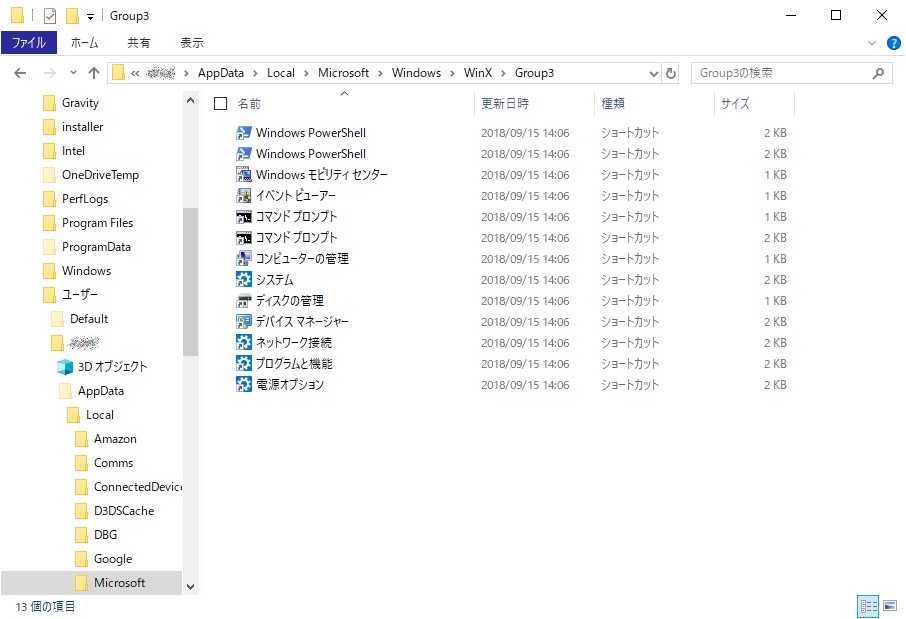Switch to details view layout
This screenshot has width=906, height=619.
click(x=868, y=606)
